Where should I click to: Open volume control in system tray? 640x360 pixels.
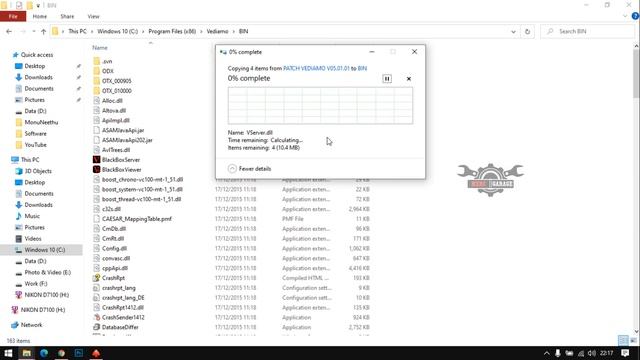point(592,353)
